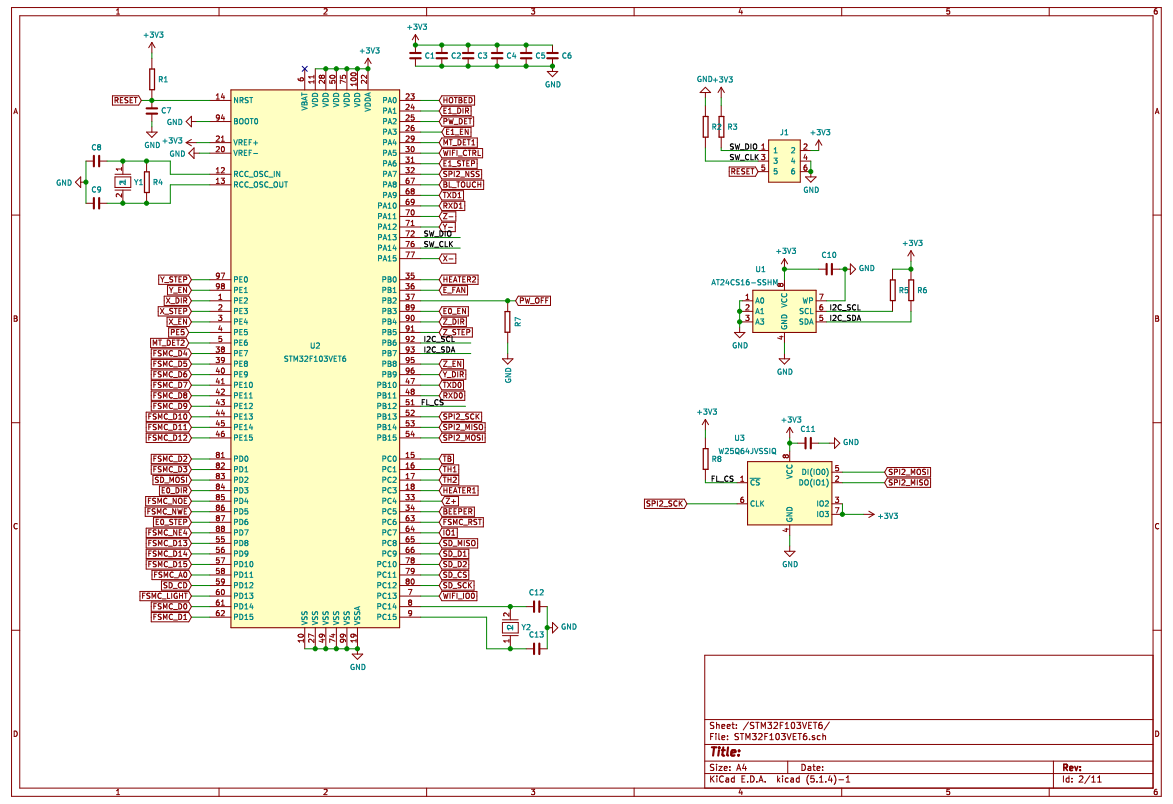
Task: Click the FSMC_A0 label on PD11
Action: tap(171, 575)
